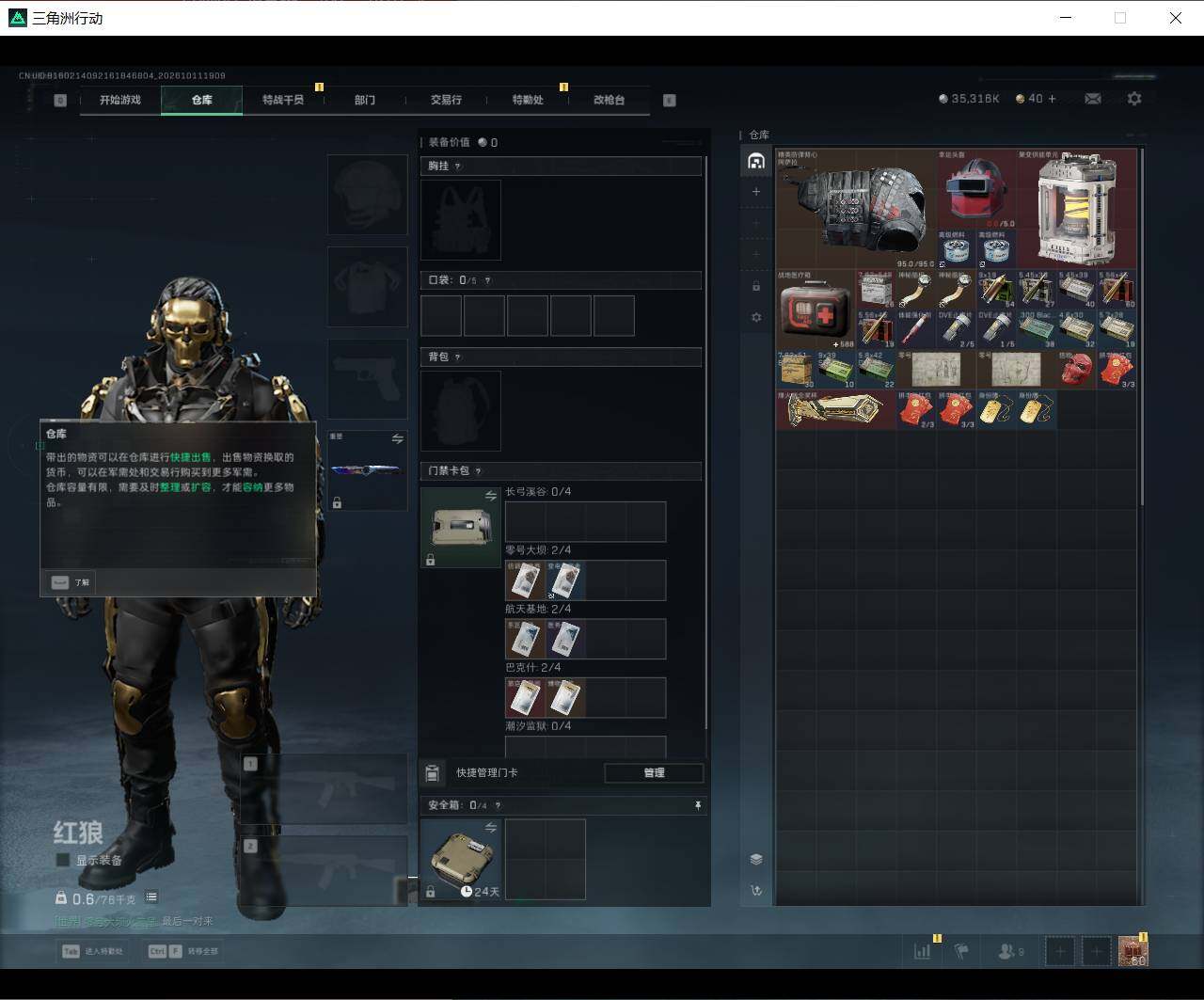Click the leaderboard bar-chart icon at bottom
The height and width of the screenshot is (1000, 1204).
pyautogui.click(x=922, y=951)
